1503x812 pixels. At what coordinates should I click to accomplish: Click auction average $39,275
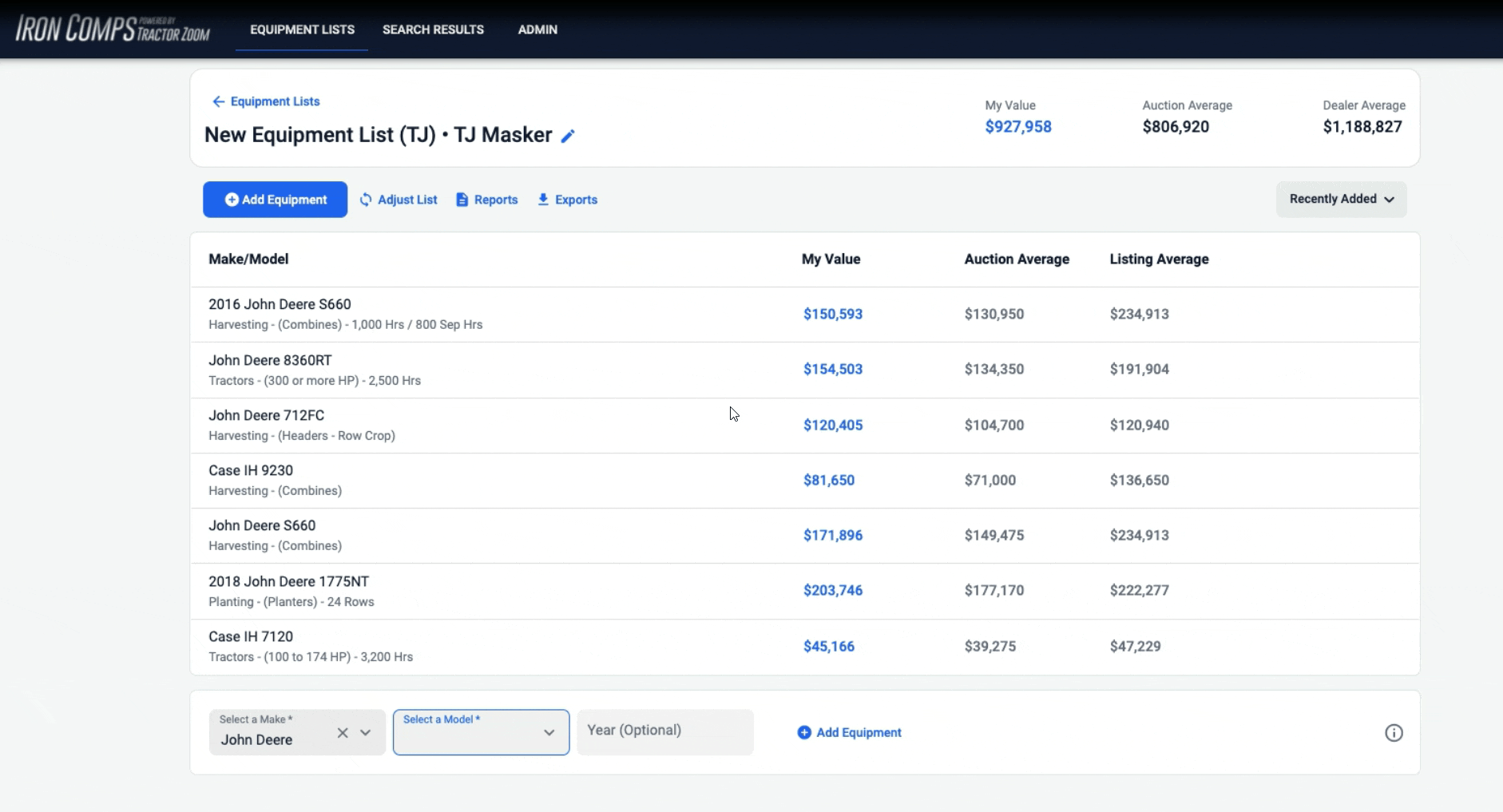pos(990,646)
